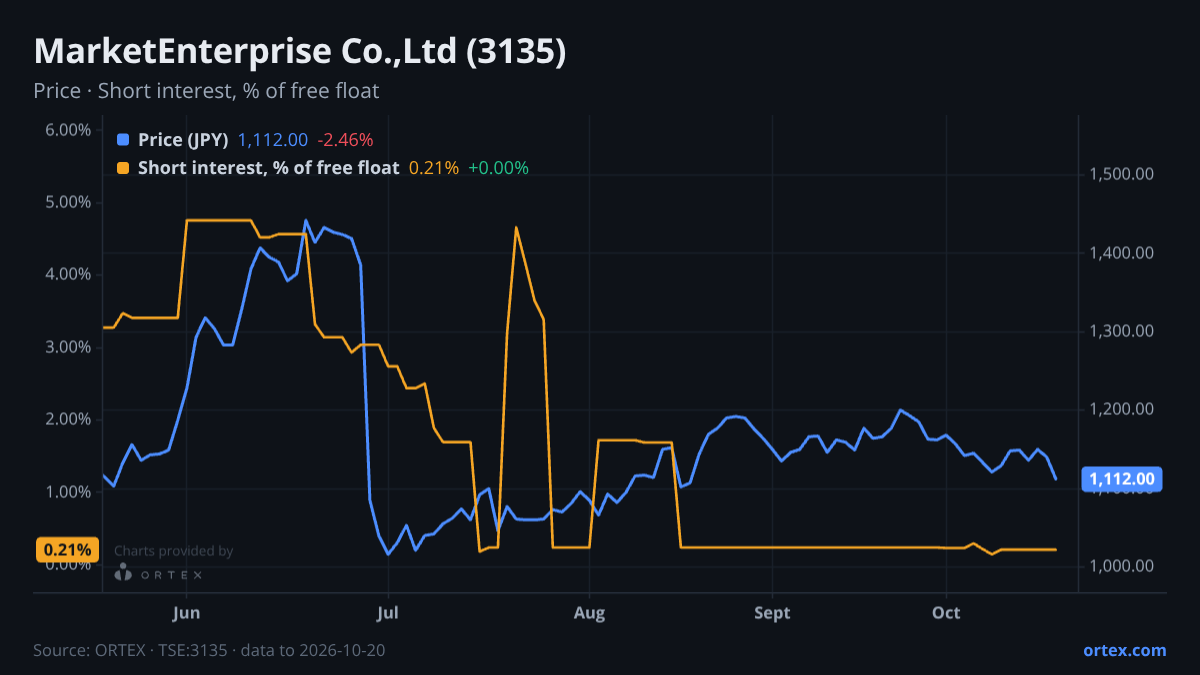Click the 1,400.00 right axis label
Viewport: 1200px width, 675px height.
[1122, 253]
